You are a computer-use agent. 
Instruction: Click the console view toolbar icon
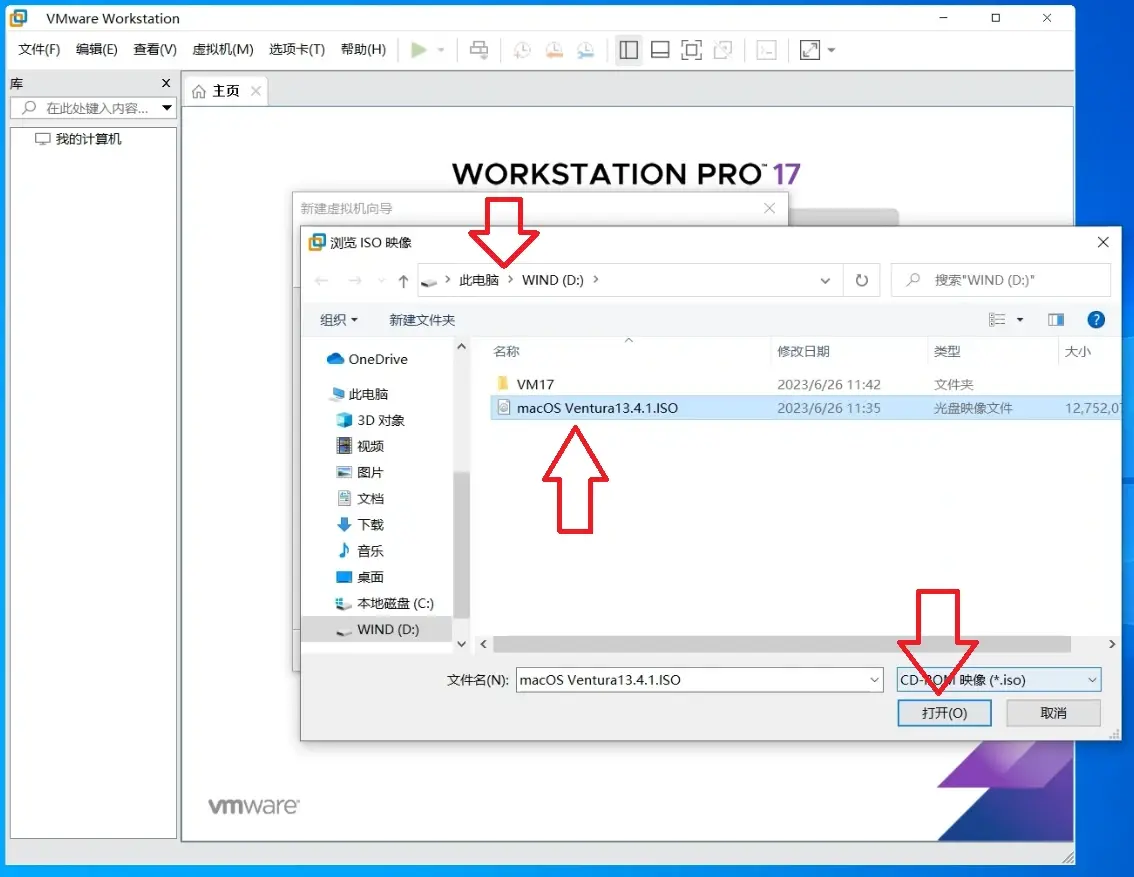[766, 50]
